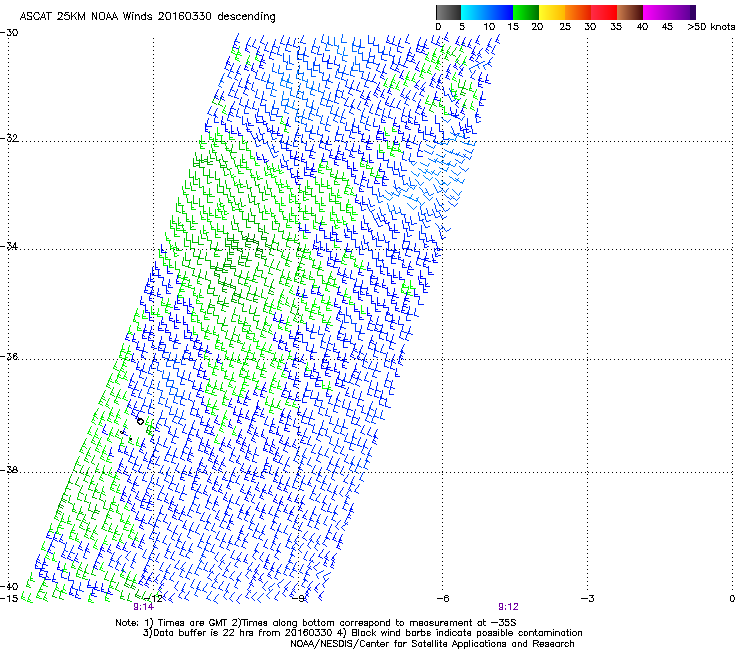Image resolution: width=740 pixels, height=650 pixels.
Task: Click the credit 'NOAA/NESDIS/Center for Satellite Applications and Research'
Action: click(432, 644)
